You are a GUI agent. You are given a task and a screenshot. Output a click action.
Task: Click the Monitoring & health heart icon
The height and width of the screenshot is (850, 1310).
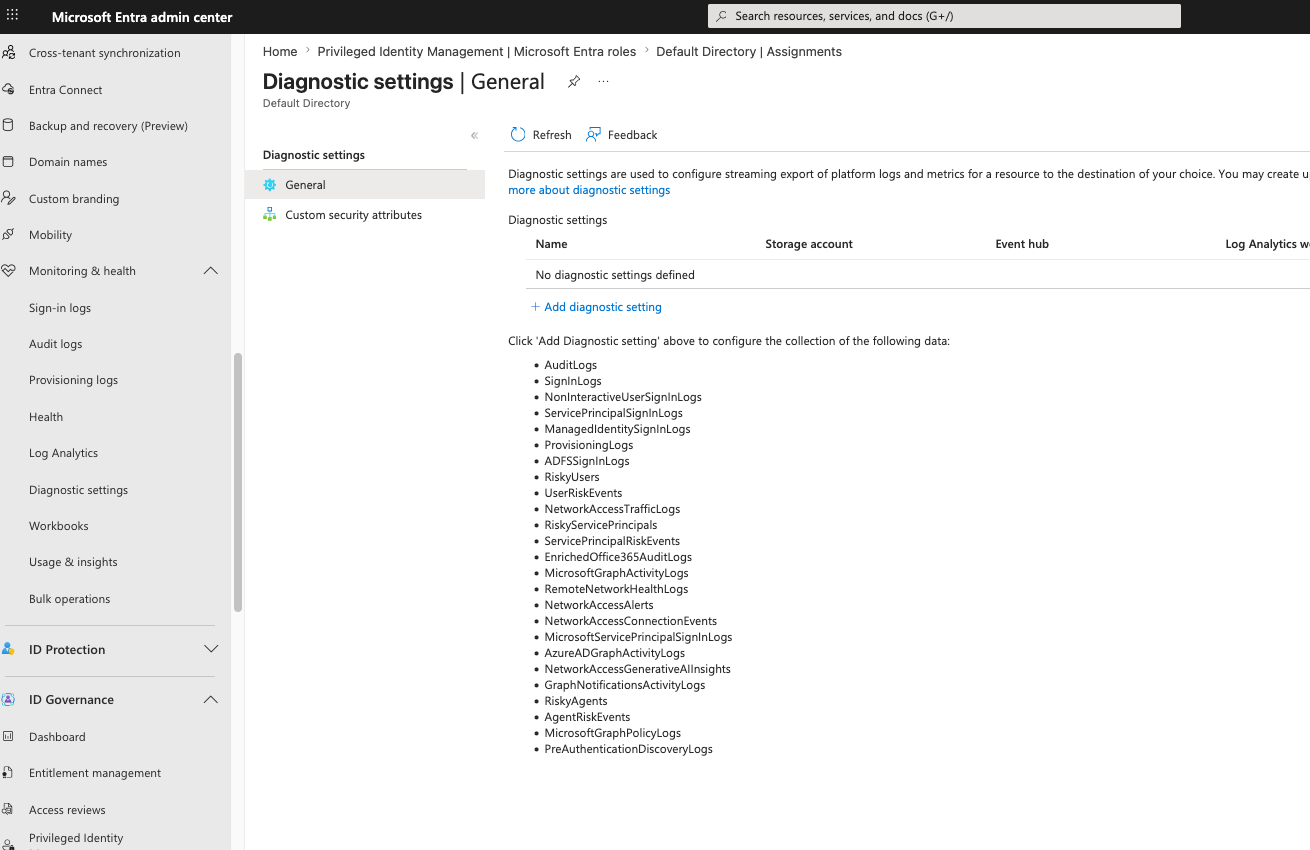pyautogui.click(x=8, y=271)
